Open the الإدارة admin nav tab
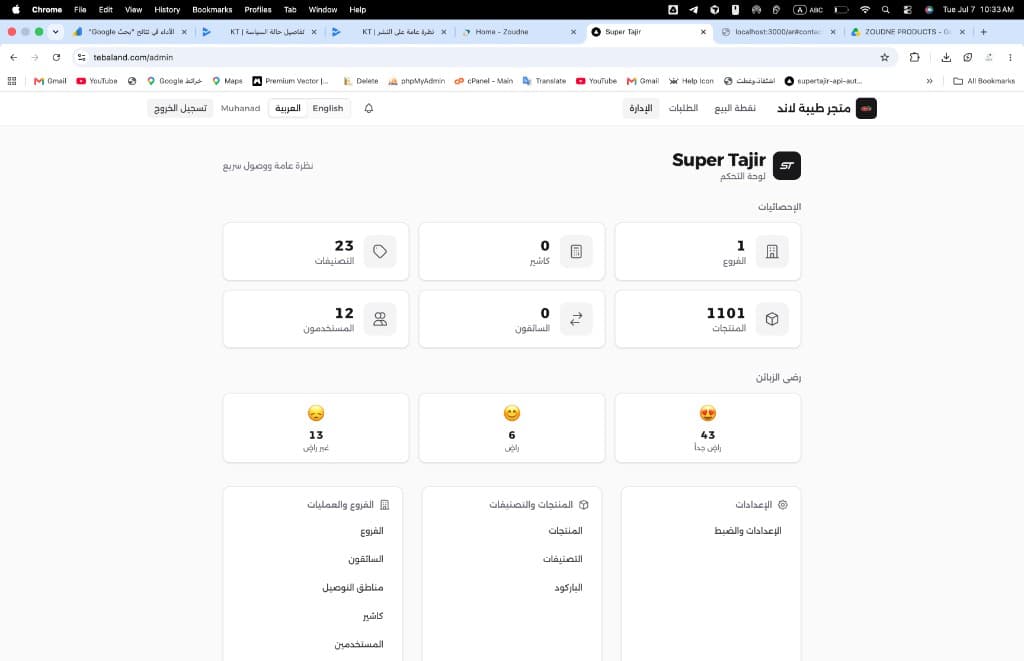 (641, 108)
